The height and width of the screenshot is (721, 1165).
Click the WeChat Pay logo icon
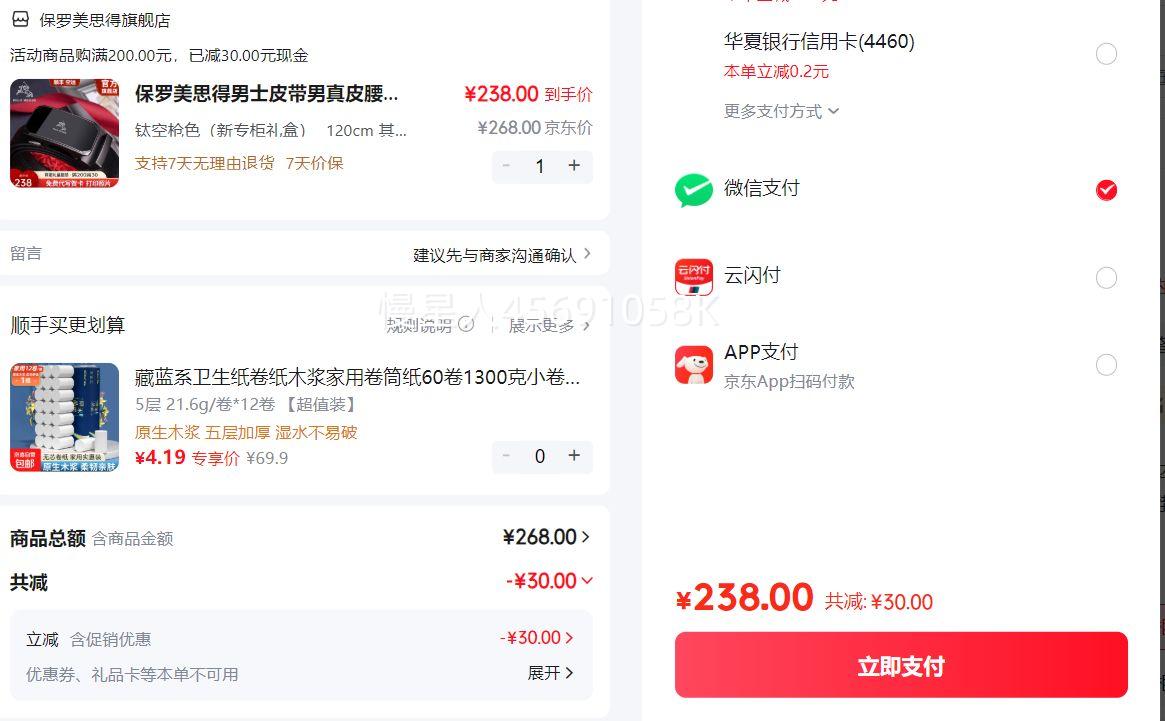pyautogui.click(x=693, y=190)
